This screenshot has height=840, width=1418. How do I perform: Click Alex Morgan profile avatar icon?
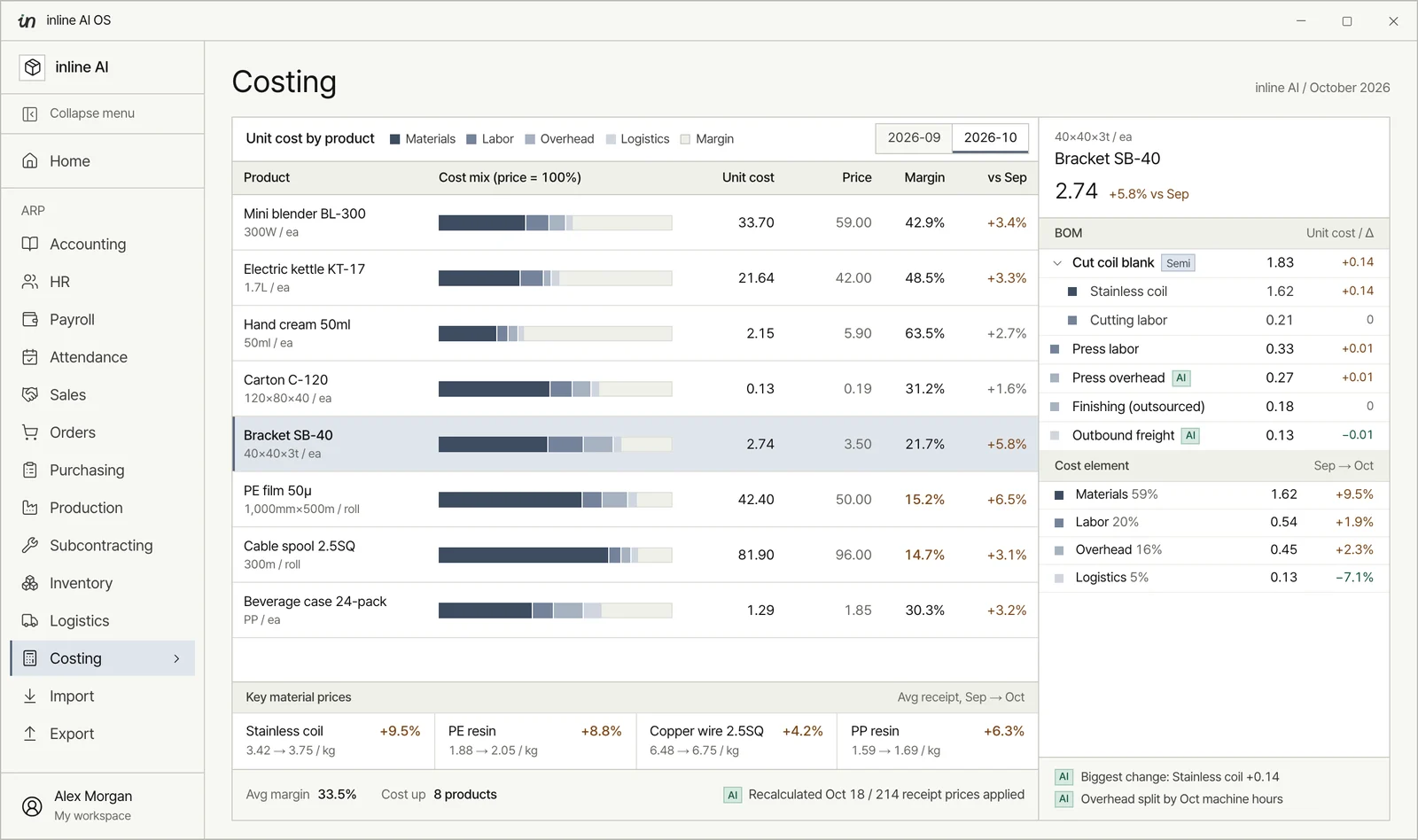tap(32, 805)
